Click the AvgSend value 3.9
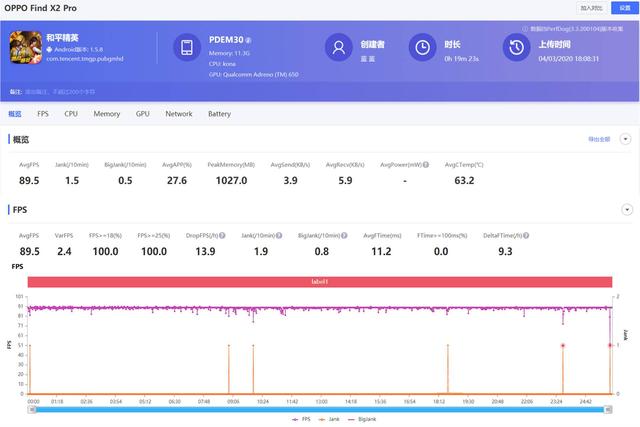The width and height of the screenshot is (640, 427). (x=290, y=180)
